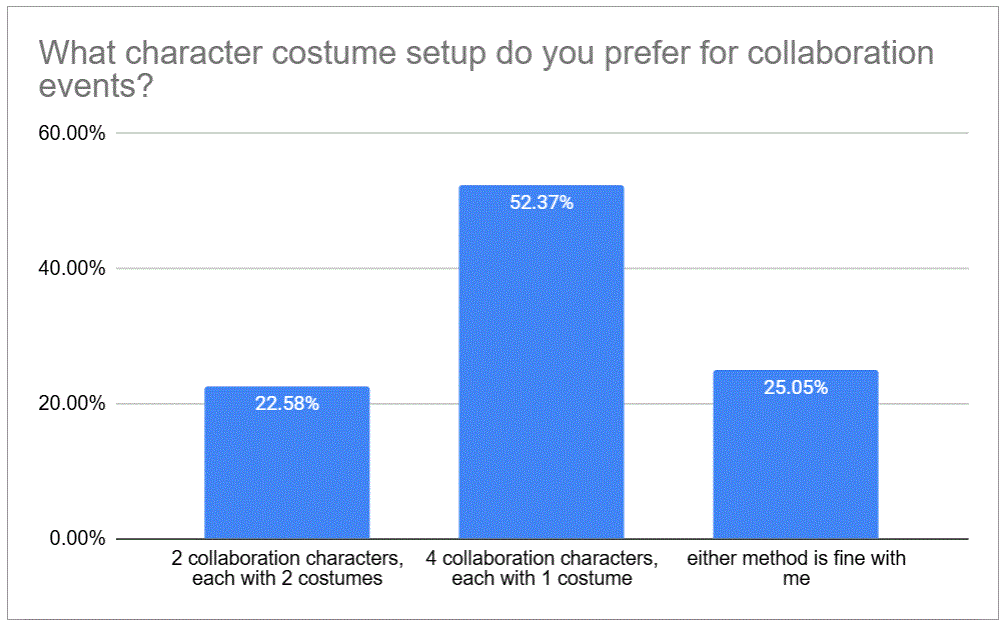Click the 20.00% gridline near right edge

(x=924, y=404)
